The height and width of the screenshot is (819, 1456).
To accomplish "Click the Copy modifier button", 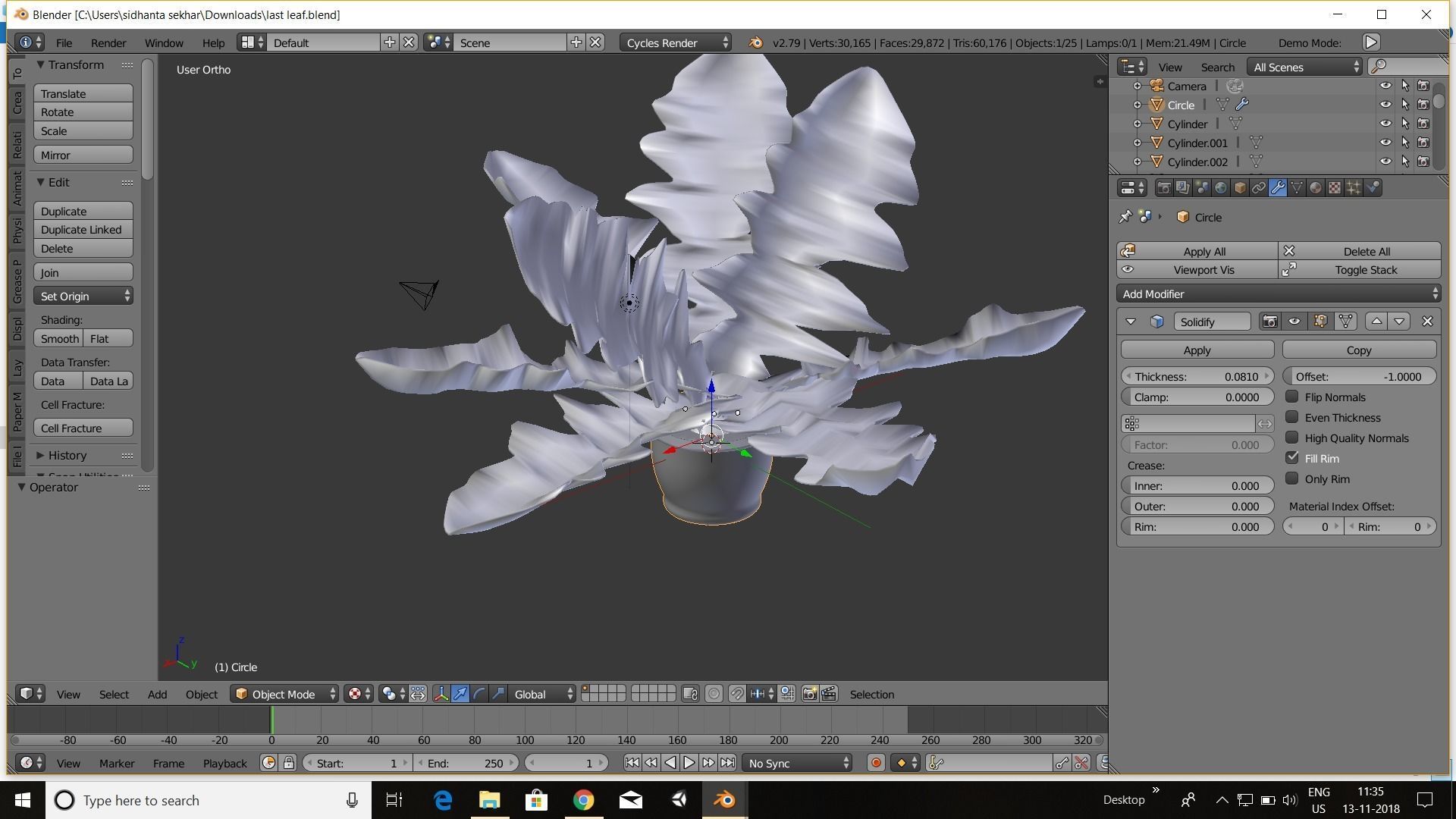I will (x=1359, y=350).
